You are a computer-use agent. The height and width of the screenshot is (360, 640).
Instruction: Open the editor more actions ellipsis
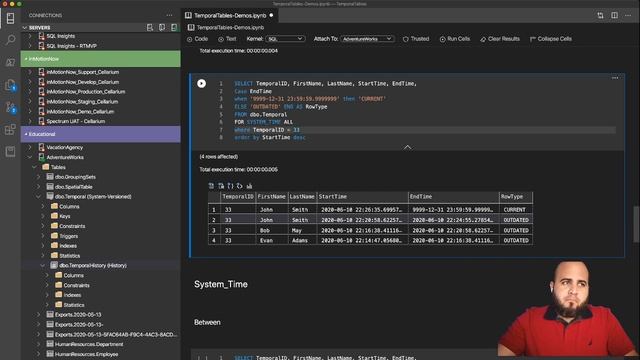click(628, 16)
